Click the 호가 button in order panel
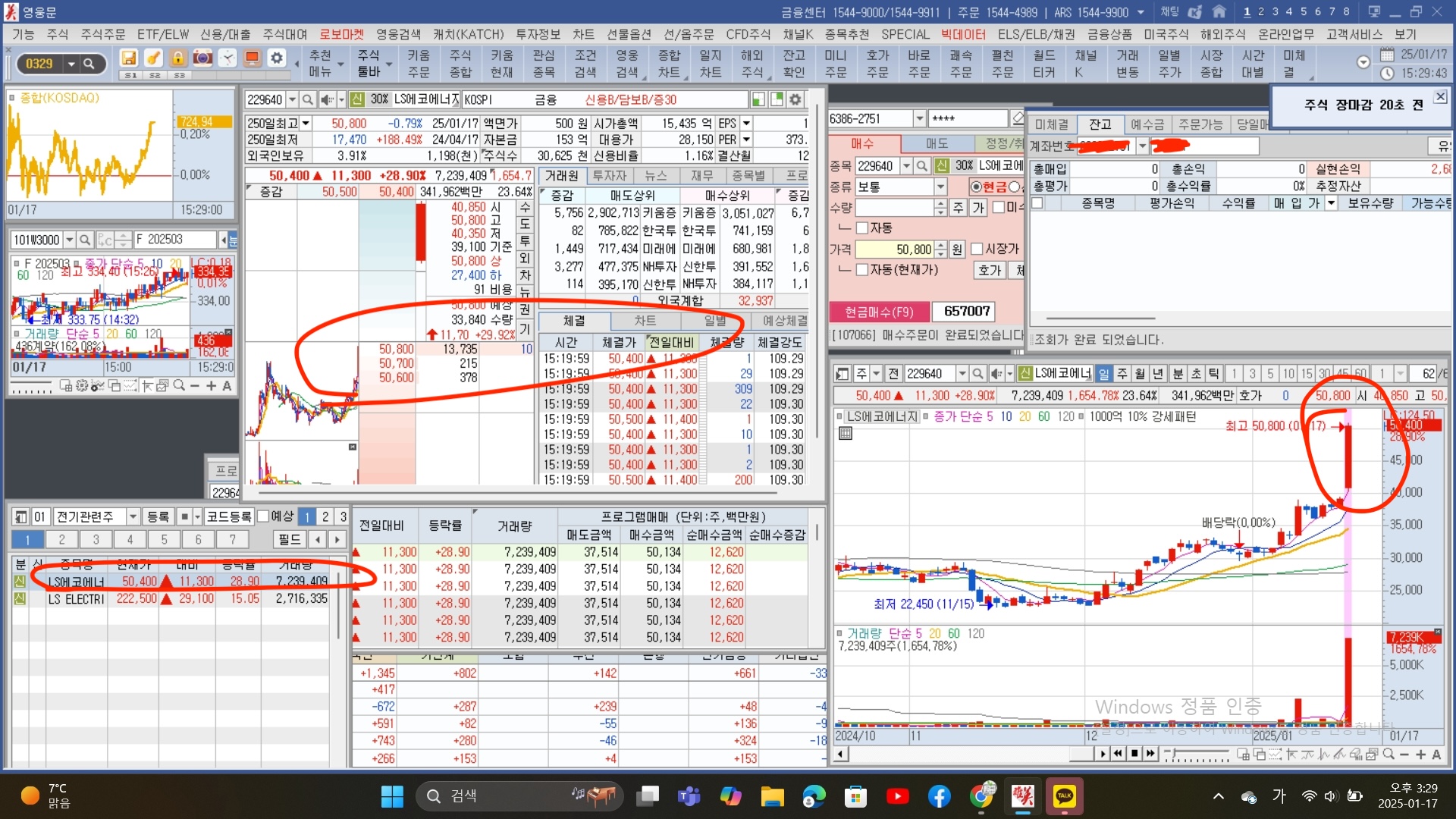This screenshot has height=819, width=1456. click(990, 270)
